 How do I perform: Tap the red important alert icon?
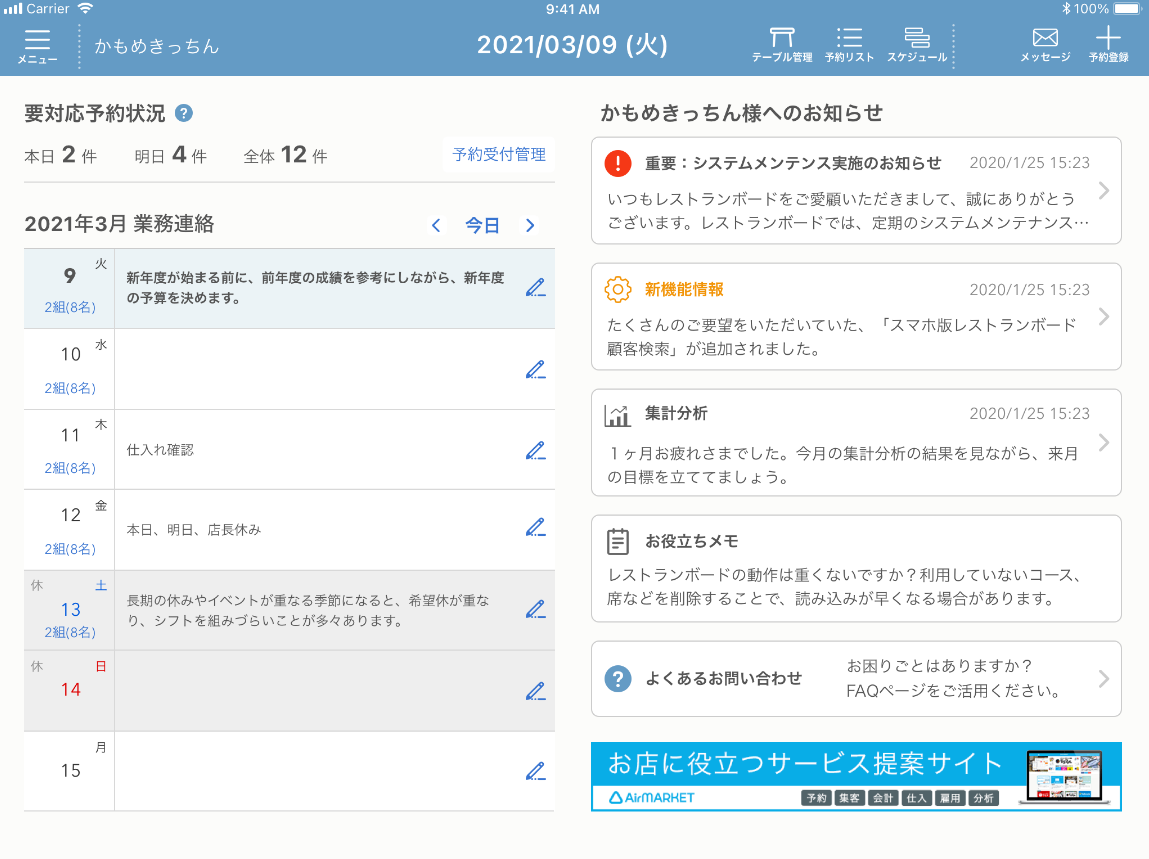618,163
